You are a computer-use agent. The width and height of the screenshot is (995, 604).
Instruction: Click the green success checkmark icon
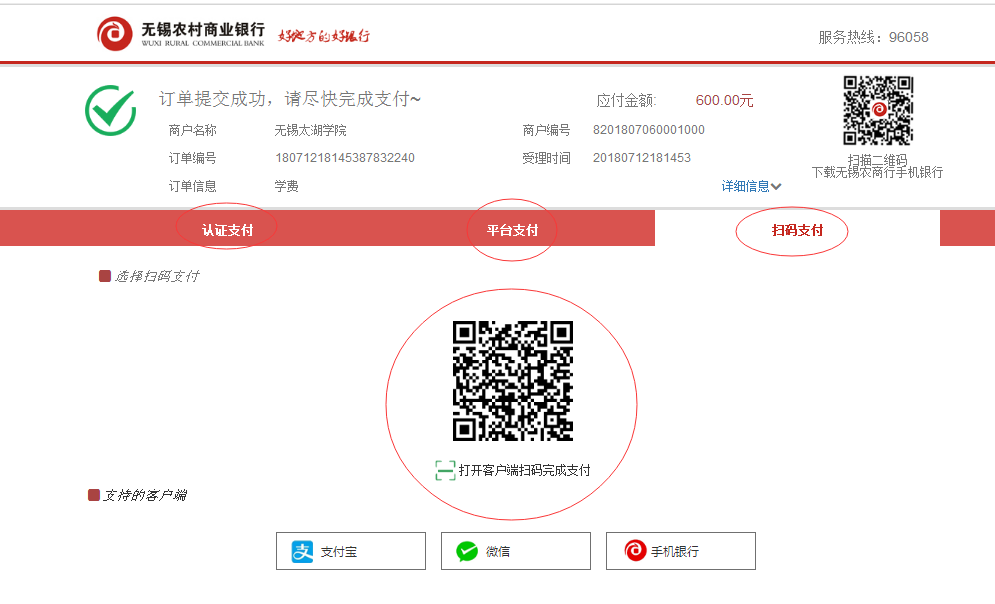pyautogui.click(x=110, y=110)
